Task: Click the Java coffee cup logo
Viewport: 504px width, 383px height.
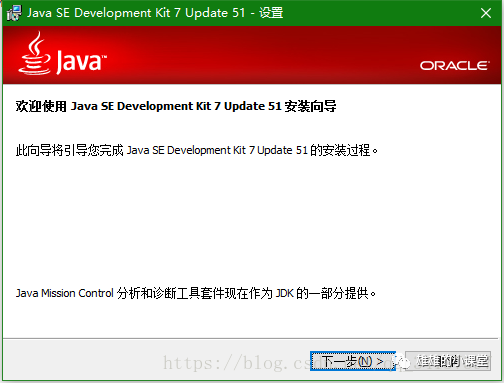Action: (x=35, y=53)
